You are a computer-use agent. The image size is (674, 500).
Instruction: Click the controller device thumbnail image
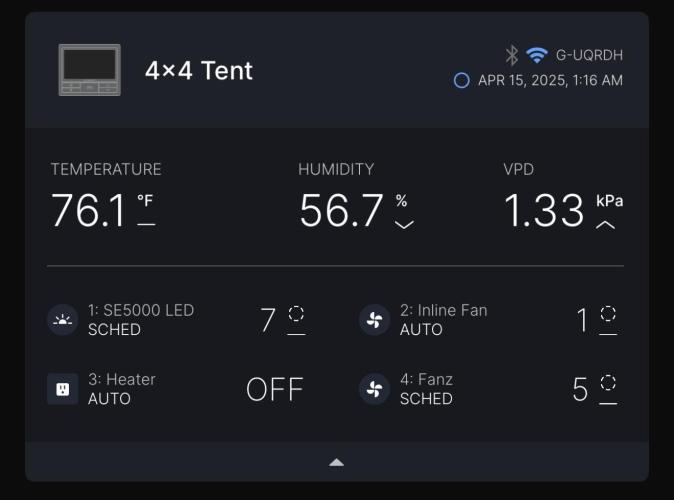[89, 70]
